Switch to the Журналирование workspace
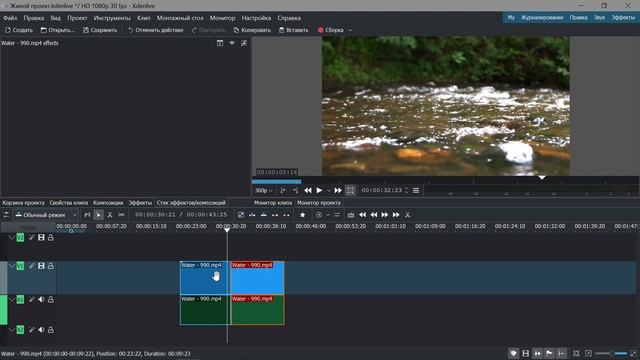The image size is (640, 360). point(542,18)
